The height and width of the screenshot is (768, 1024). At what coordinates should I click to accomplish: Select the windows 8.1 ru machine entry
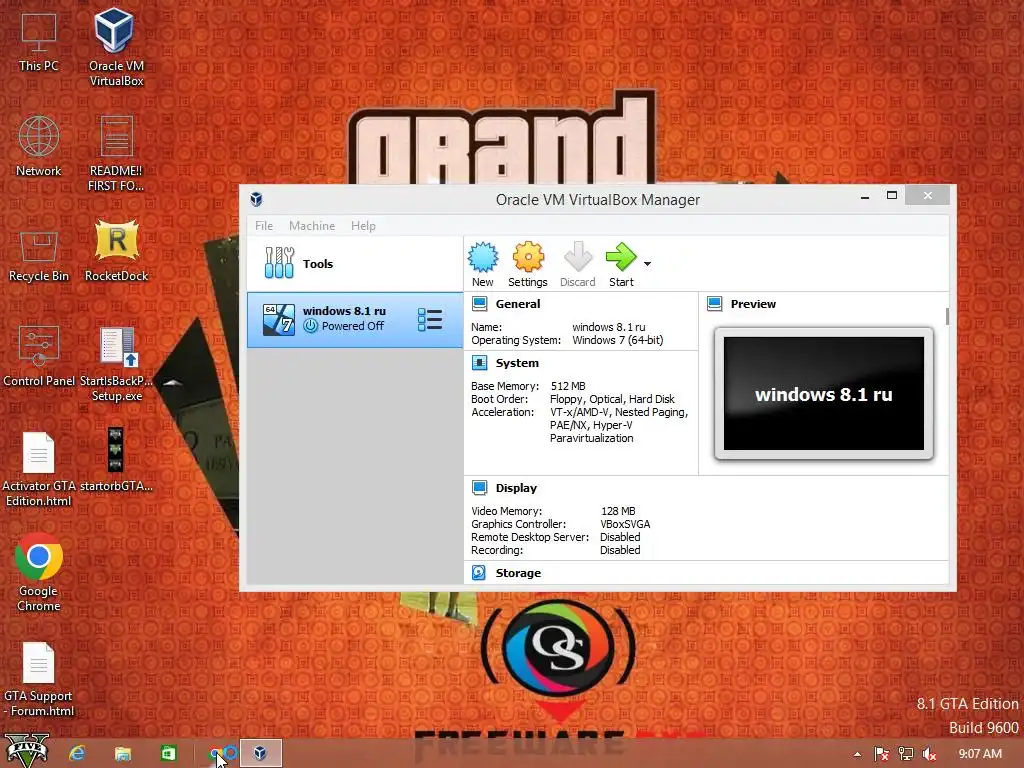click(355, 319)
